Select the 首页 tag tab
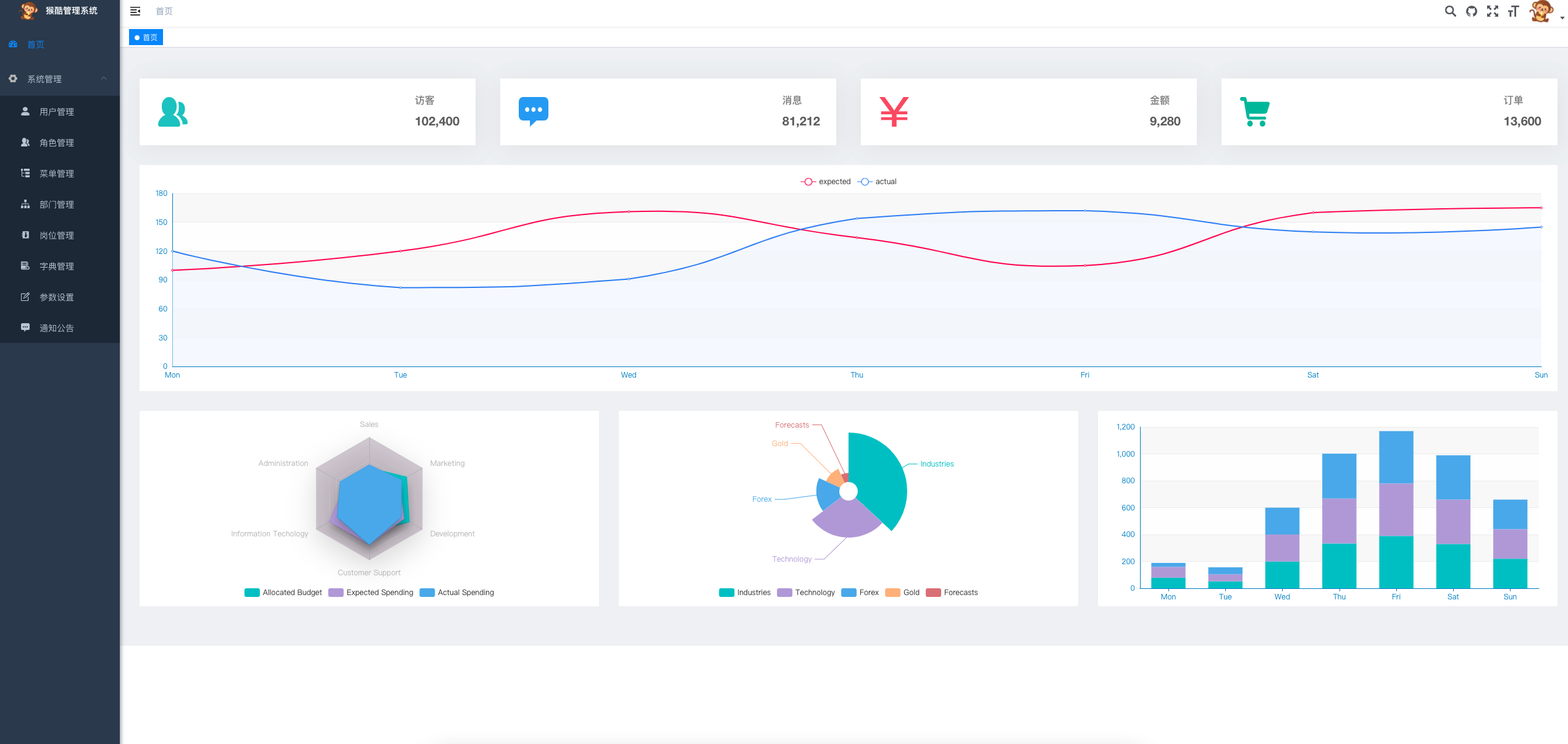This screenshot has width=1568, height=744. point(146,38)
